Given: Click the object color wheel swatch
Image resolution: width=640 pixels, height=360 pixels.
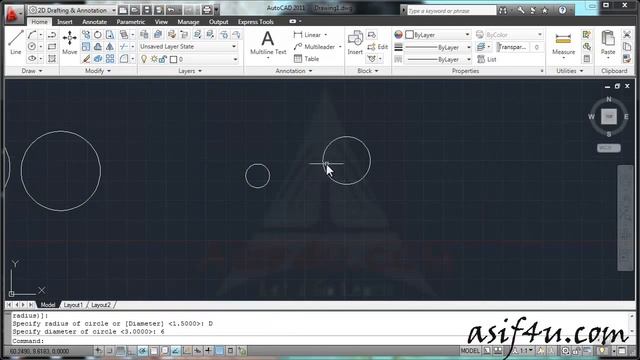Looking at the screenshot, I should pyautogui.click(x=398, y=35).
